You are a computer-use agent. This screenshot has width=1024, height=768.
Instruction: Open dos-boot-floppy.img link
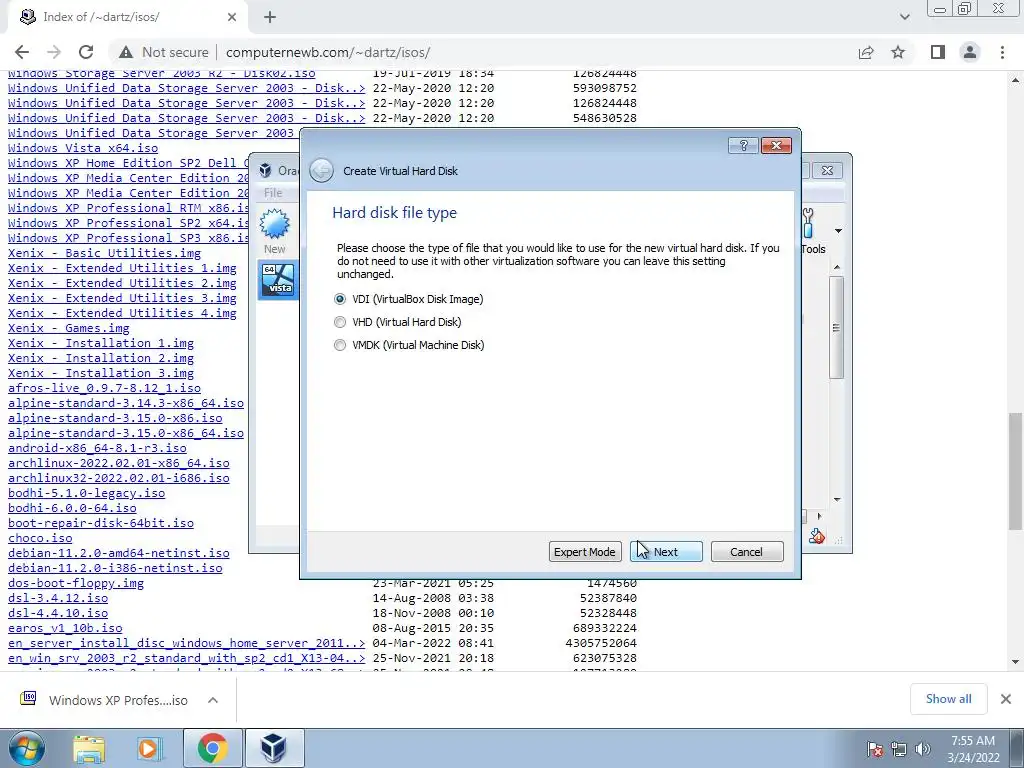pyautogui.click(x=76, y=584)
